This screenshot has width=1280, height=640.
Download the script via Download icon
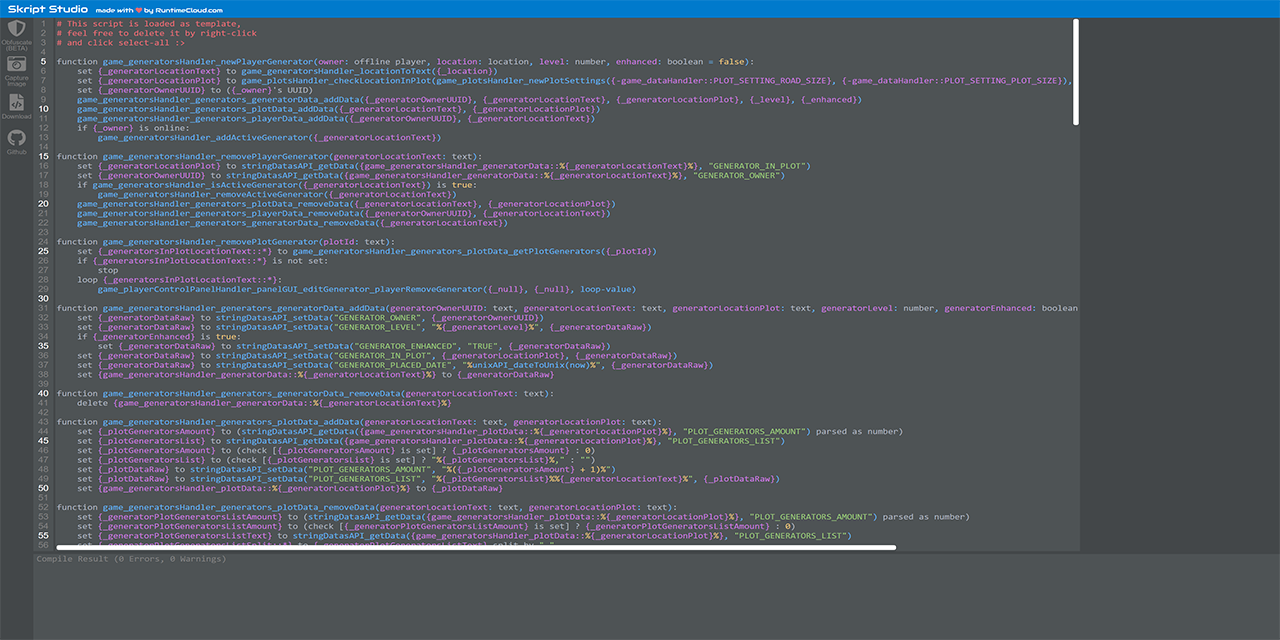click(16, 106)
